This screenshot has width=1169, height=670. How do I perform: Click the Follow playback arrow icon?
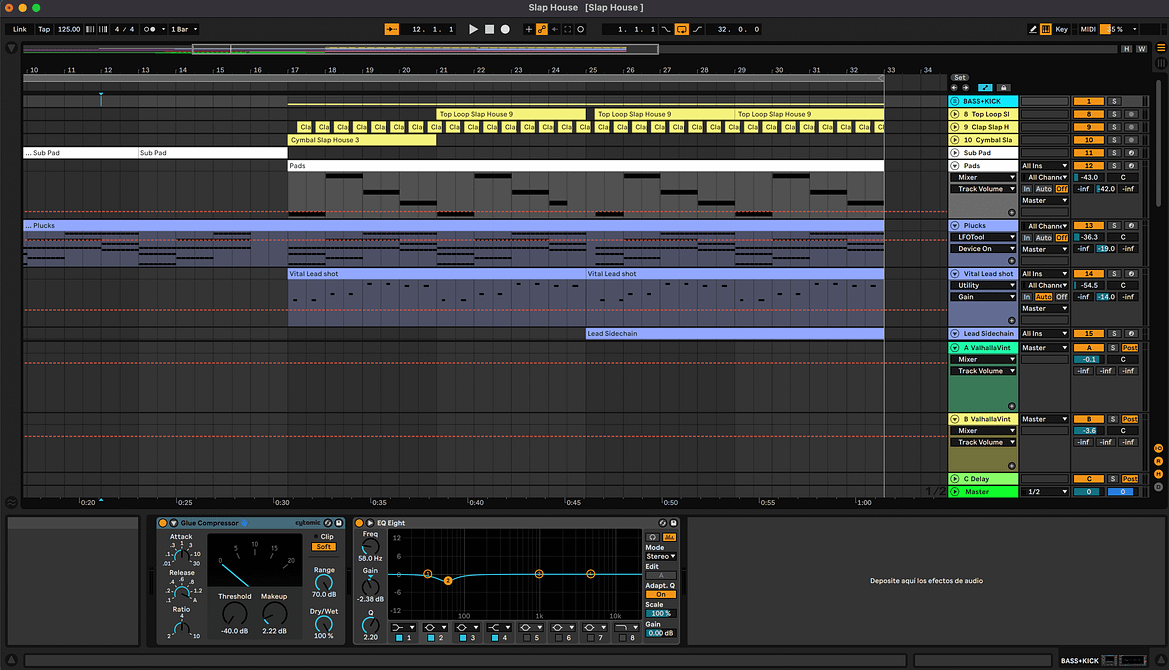click(x=392, y=29)
